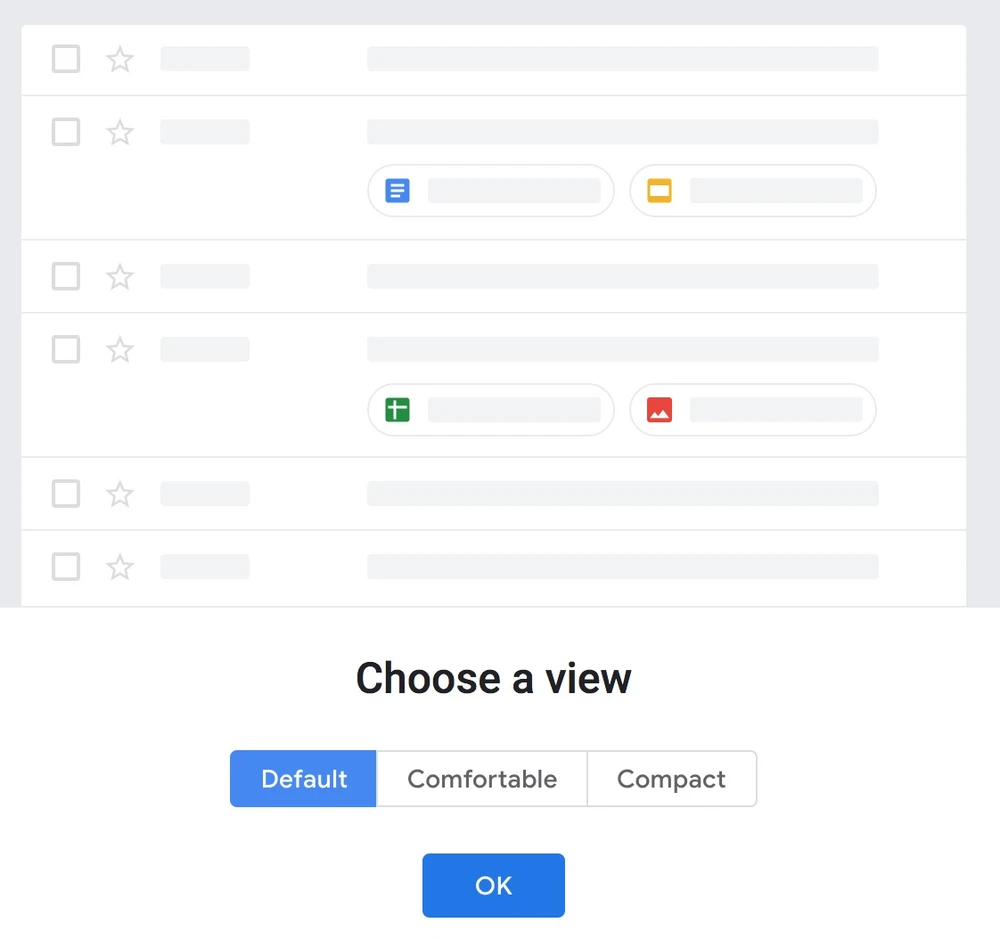Star the fifth email row
This screenshot has height=939, width=1000.
pyautogui.click(x=120, y=494)
